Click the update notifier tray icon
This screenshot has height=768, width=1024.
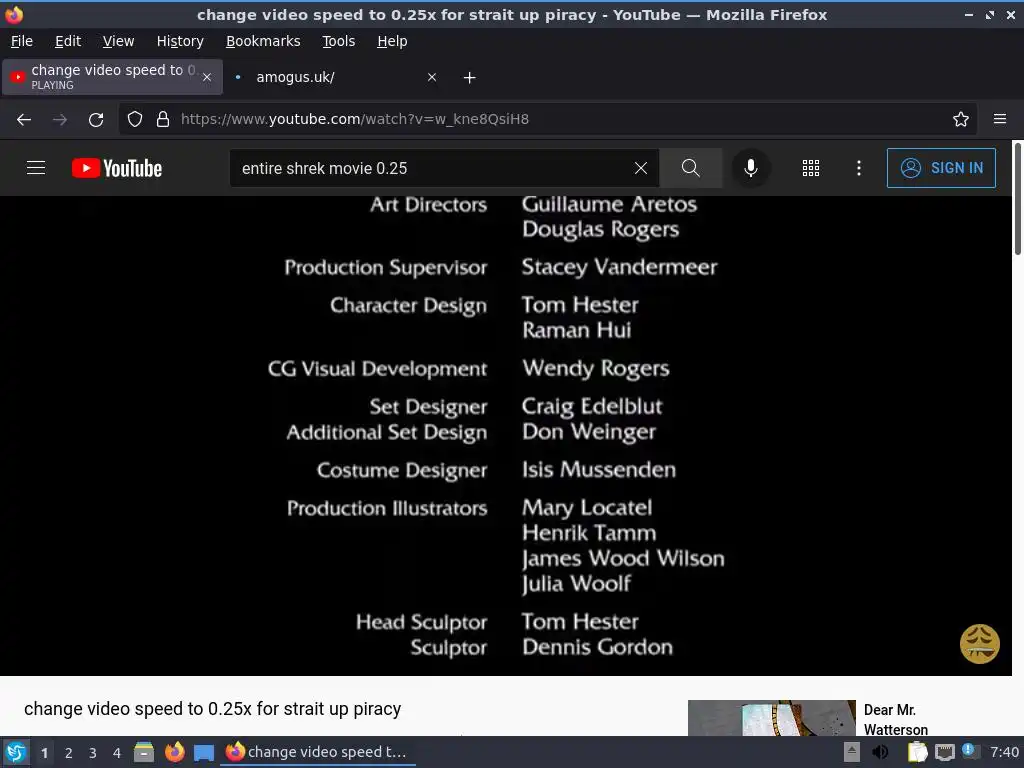pos(970,751)
